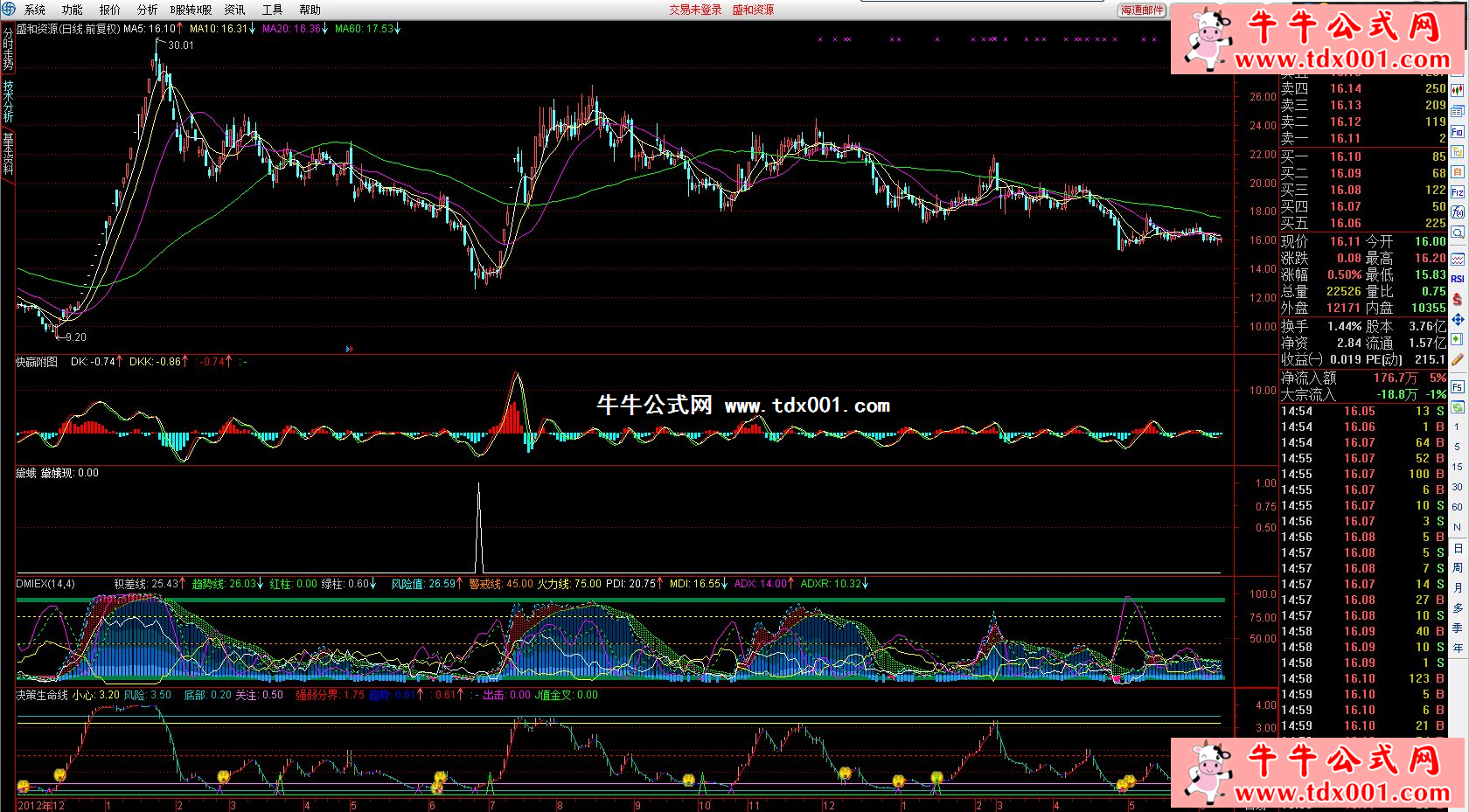Click the MA20: 16.36 indicator label
The image size is (1469, 812).
295,29
